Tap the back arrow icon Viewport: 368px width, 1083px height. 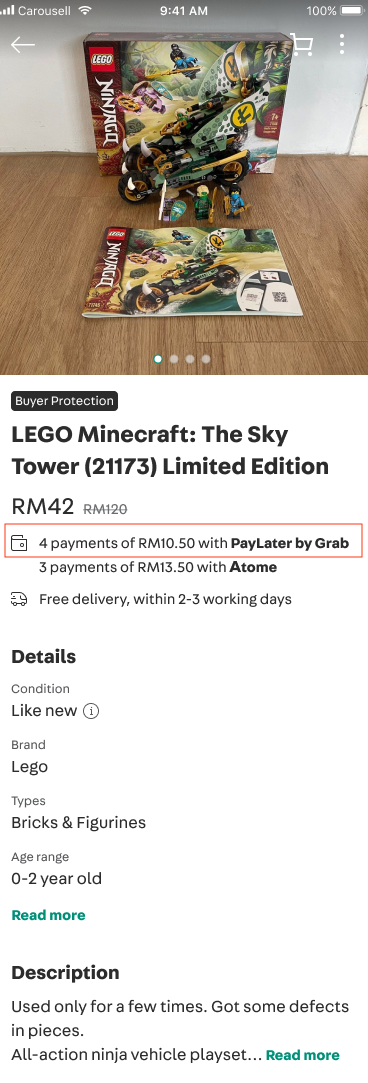[22, 45]
